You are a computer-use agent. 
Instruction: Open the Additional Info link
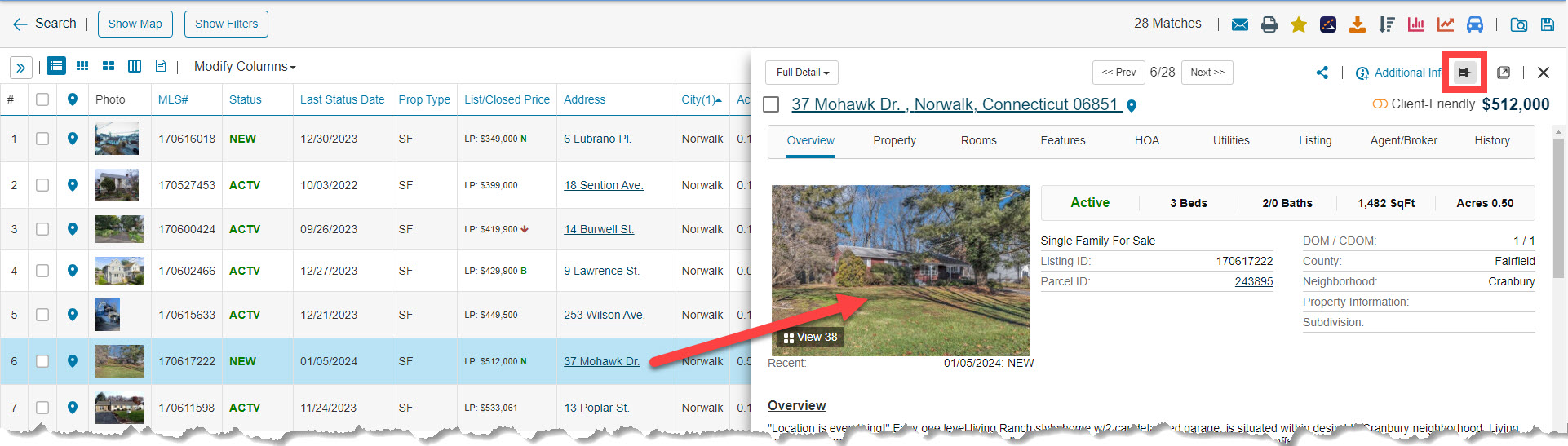click(1401, 73)
